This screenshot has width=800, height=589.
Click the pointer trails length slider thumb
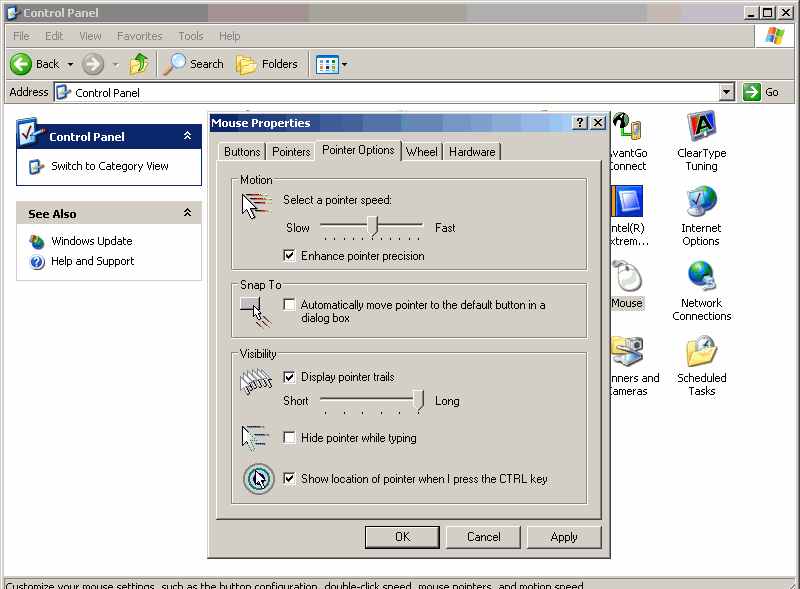(418, 401)
